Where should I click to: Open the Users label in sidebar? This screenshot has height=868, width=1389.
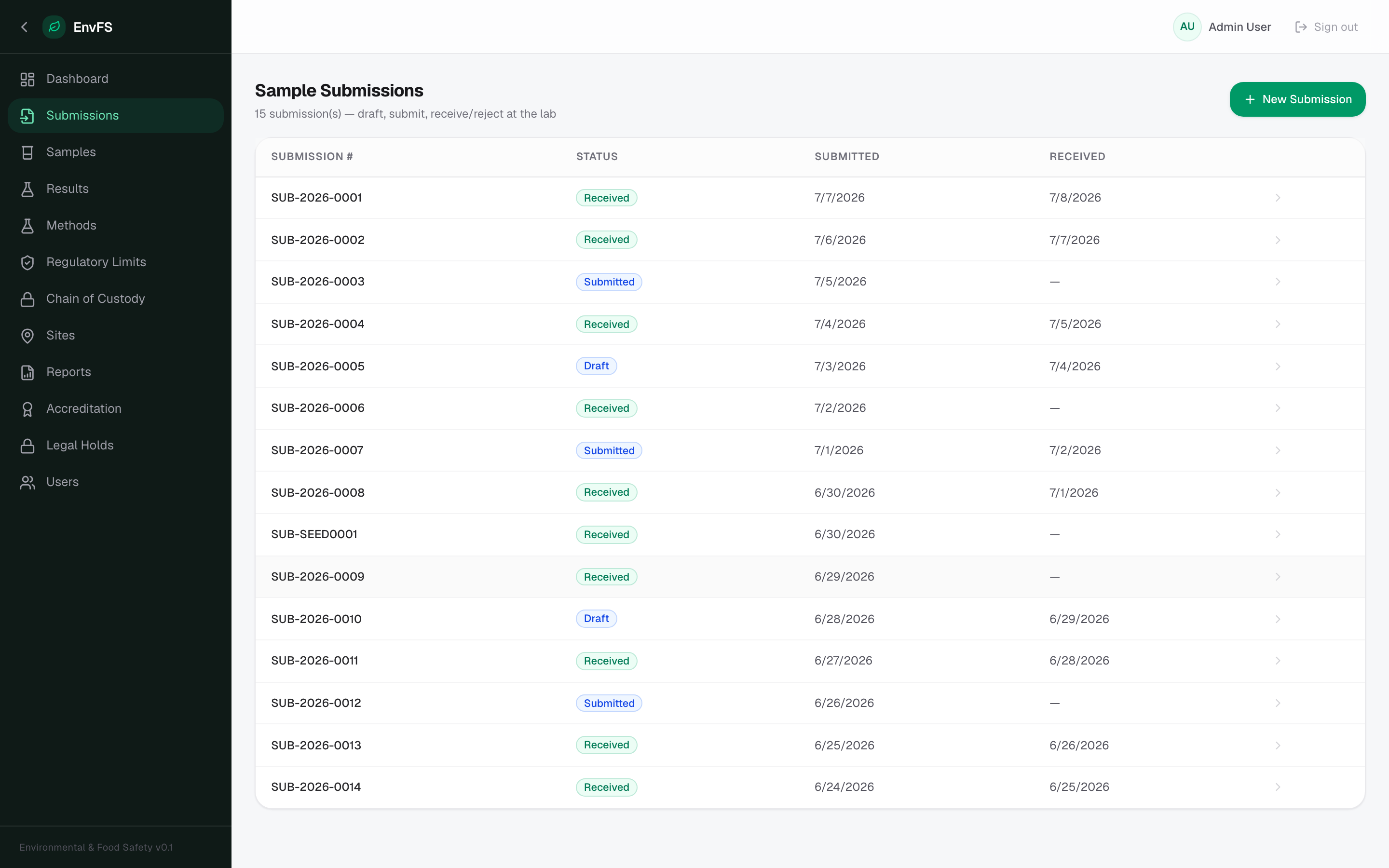coord(63,482)
